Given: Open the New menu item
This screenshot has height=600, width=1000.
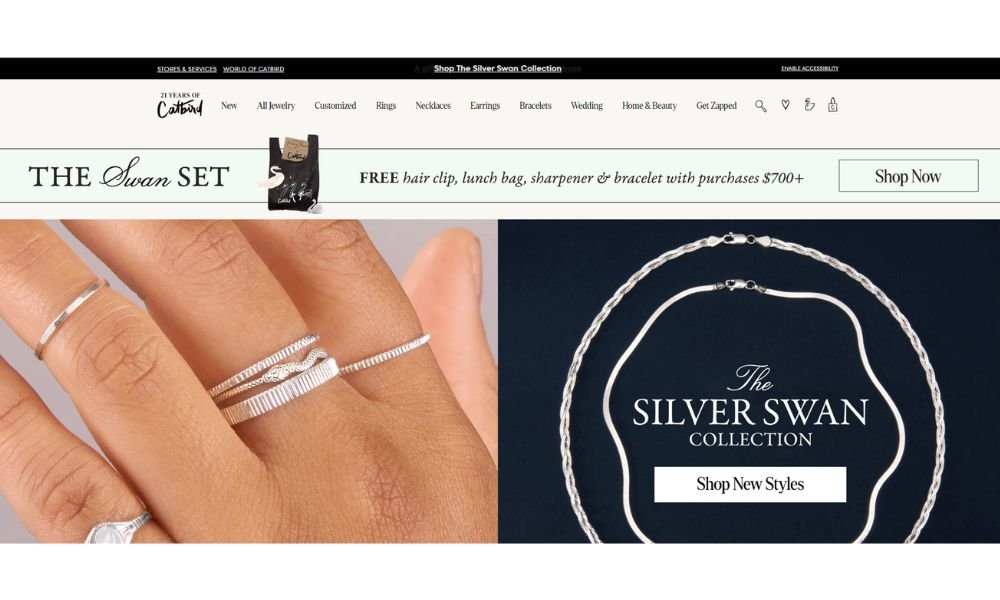Looking at the screenshot, I should click(x=229, y=106).
